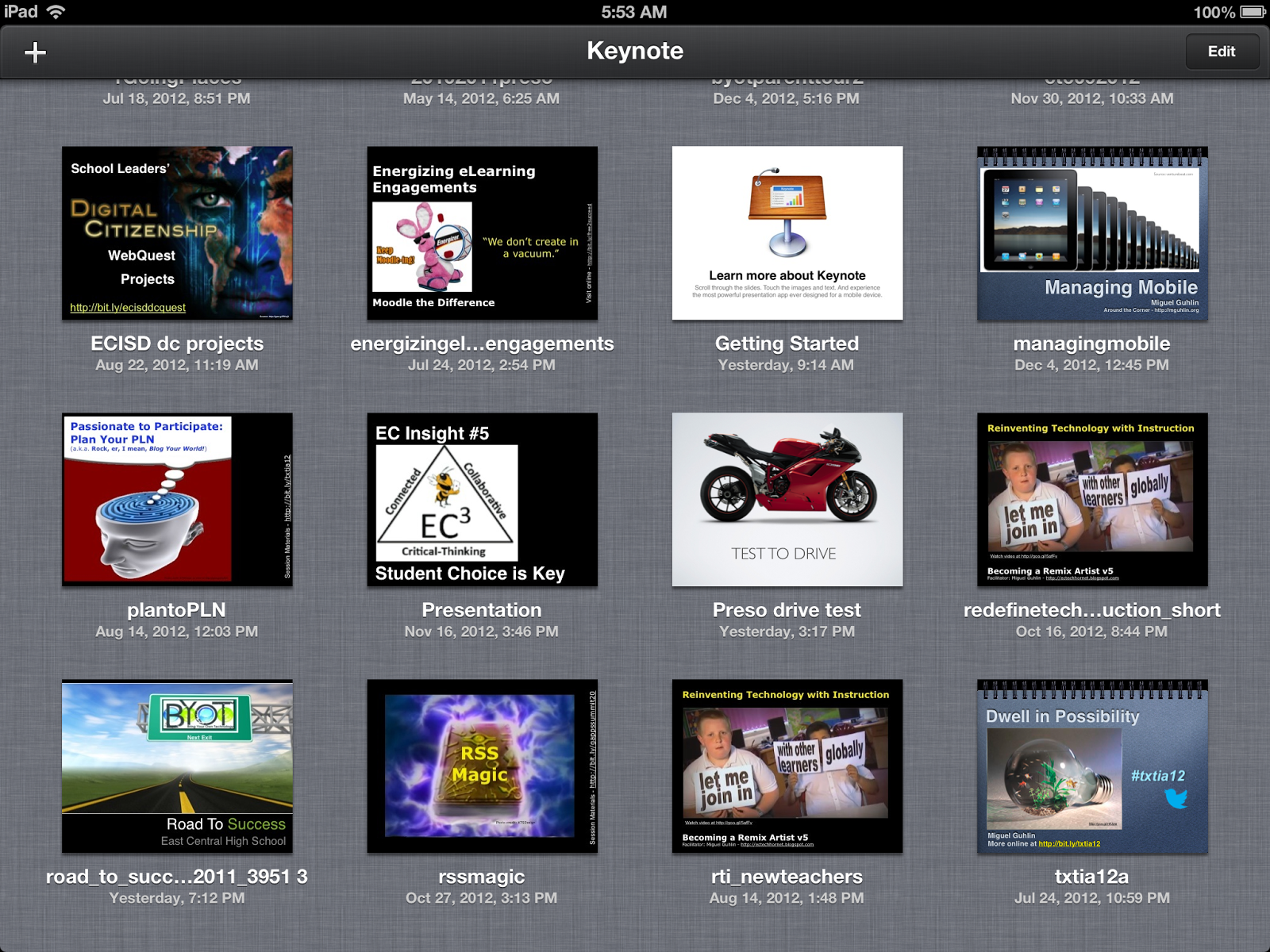Screen dimensions: 1270x952
Task: Tap the date "Jul 24, 2012, 2:54 PM"
Action: click(482, 365)
